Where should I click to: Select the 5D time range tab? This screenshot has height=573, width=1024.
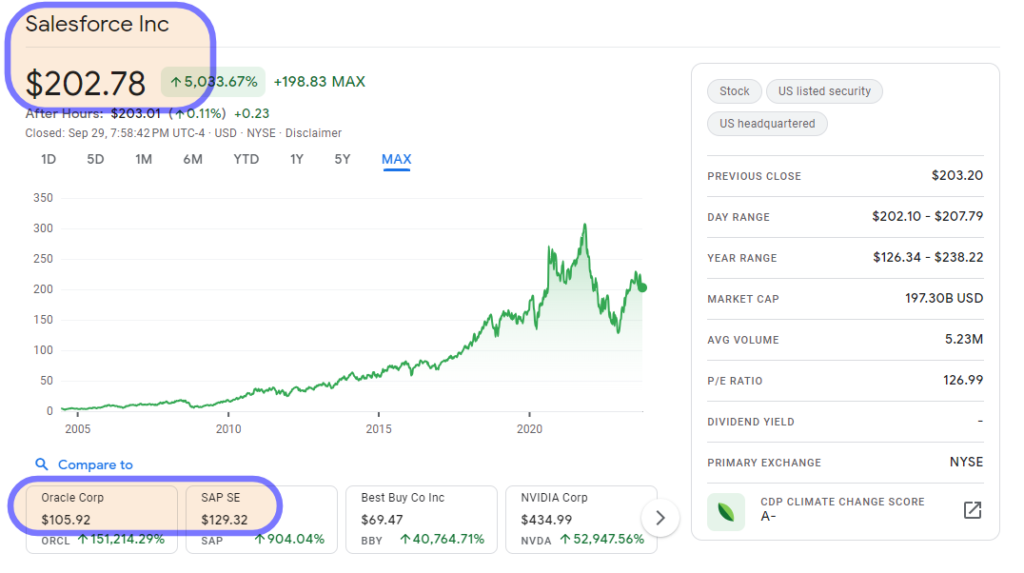pos(95,159)
